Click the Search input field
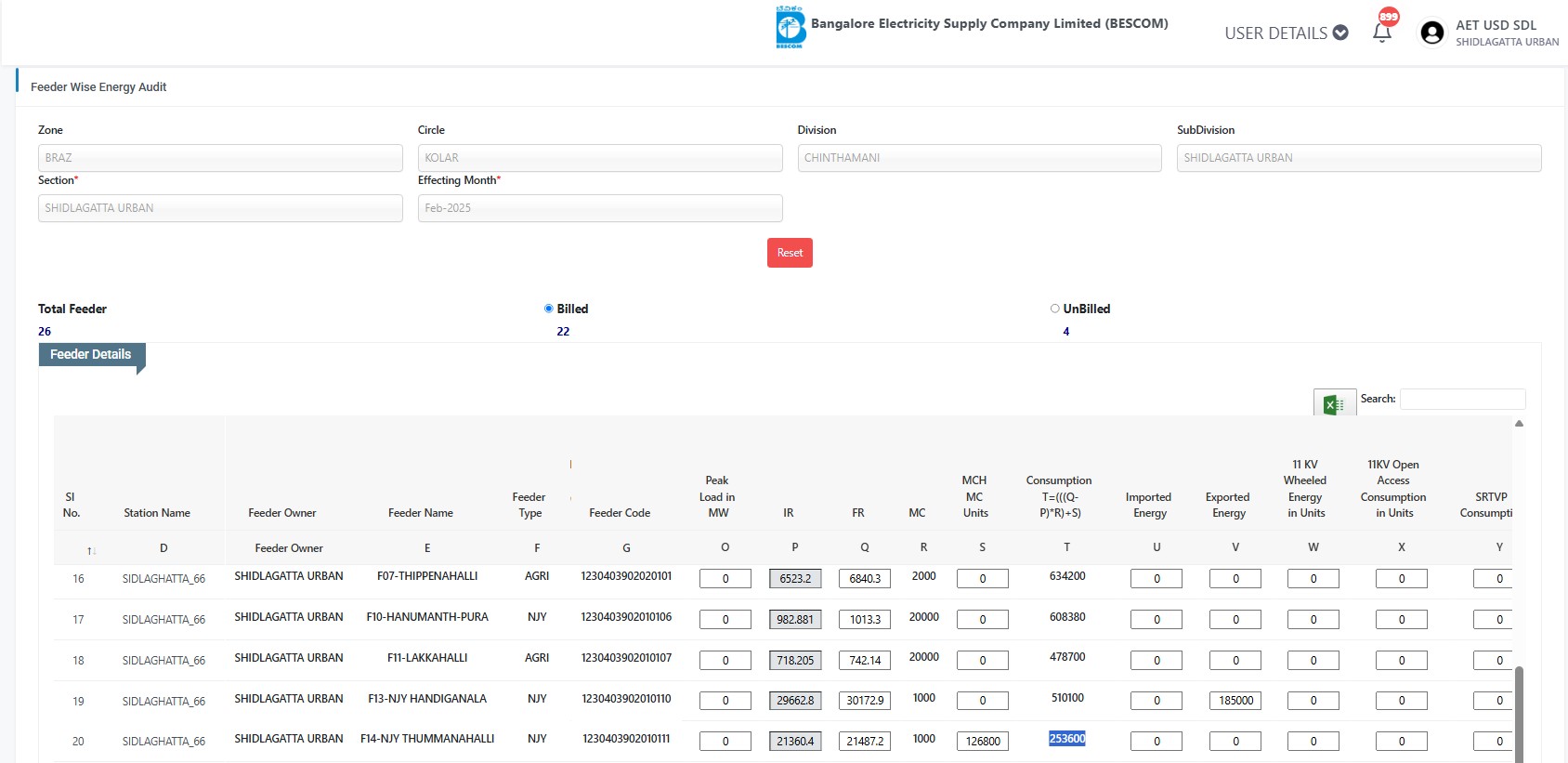This screenshot has width=1568, height=763. point(1462,399)
